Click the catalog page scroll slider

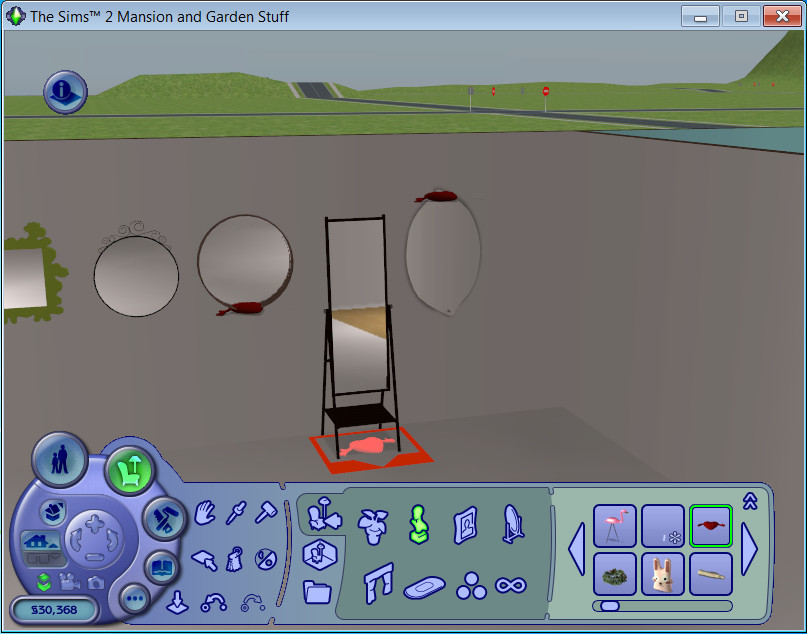click(610, 605)
